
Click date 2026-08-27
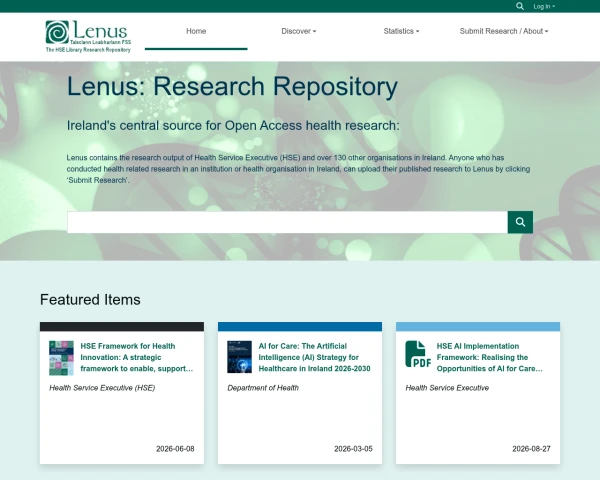[532, 449]
